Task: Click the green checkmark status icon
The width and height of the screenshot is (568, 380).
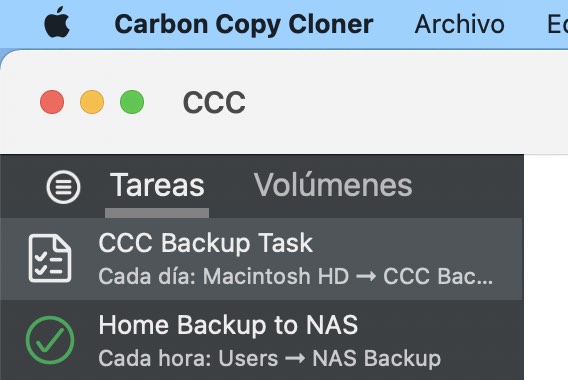Action: coord(50,340)
